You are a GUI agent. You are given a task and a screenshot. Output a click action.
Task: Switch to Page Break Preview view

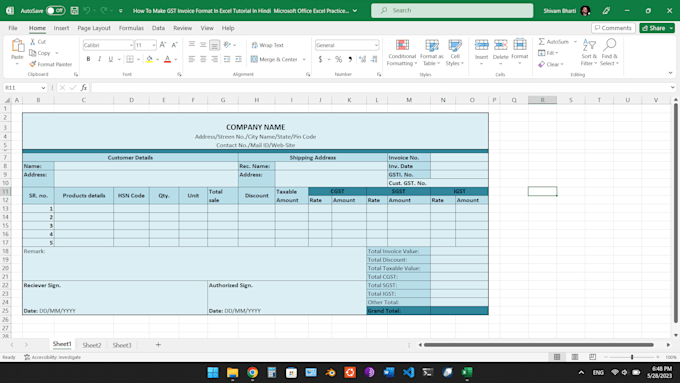click(x=592, y=357)
